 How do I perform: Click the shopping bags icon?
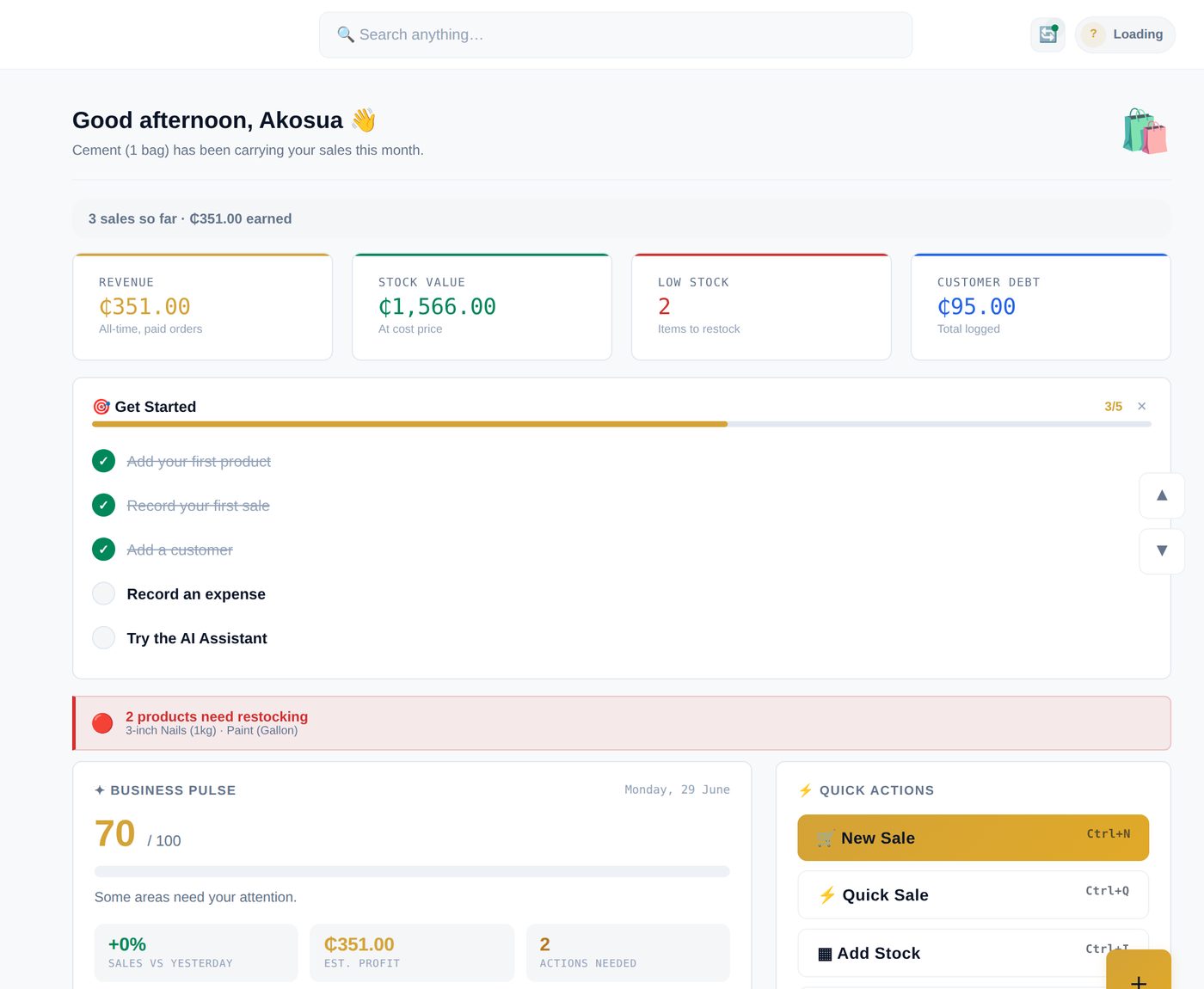(1145, 131)
